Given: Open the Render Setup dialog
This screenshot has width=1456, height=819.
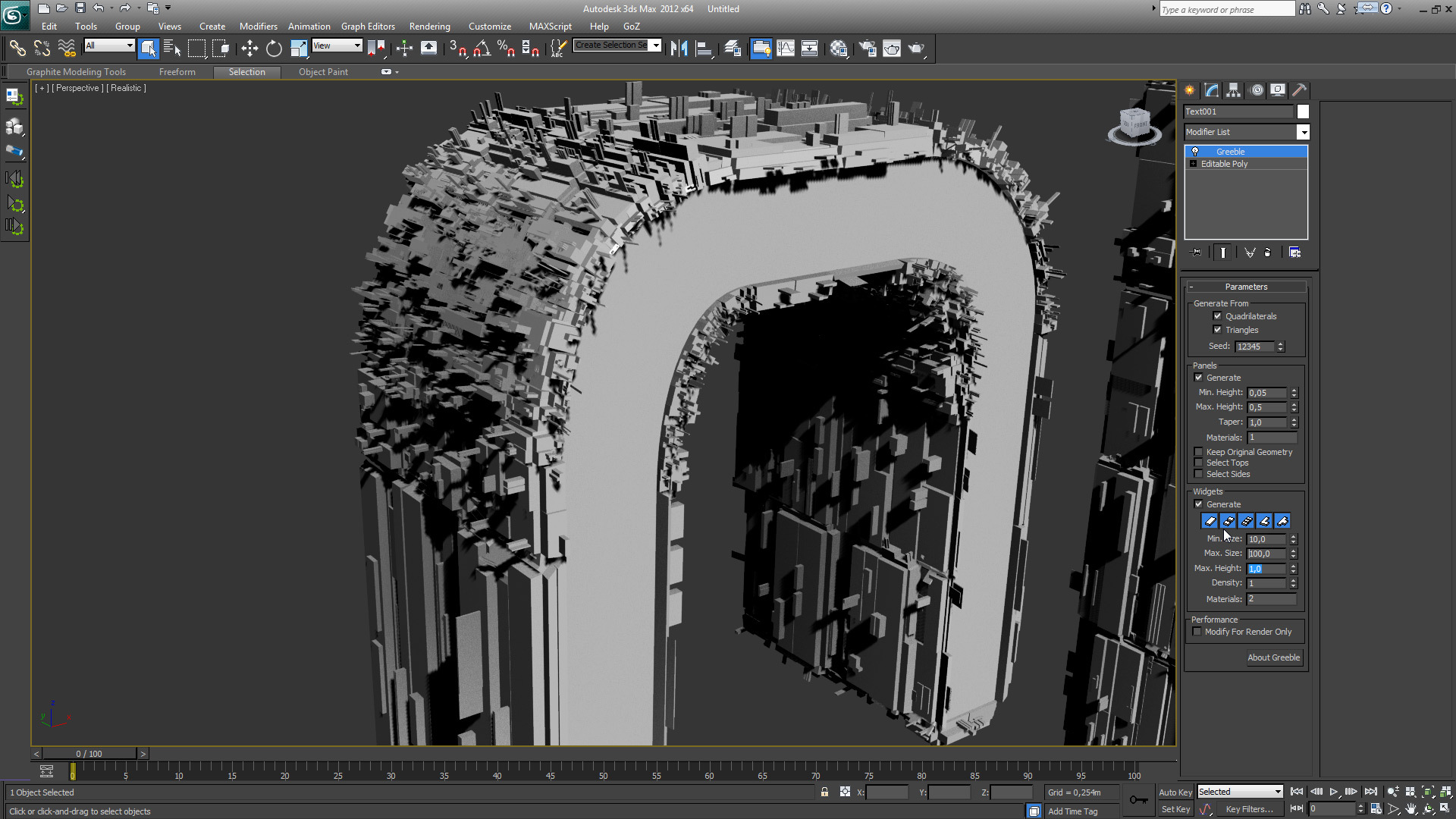Looking at the screenshot, I should (868, 49).
